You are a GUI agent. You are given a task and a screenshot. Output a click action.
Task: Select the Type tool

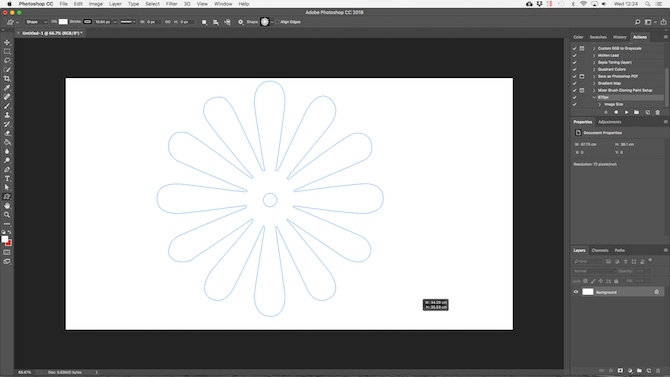(7, 179)
